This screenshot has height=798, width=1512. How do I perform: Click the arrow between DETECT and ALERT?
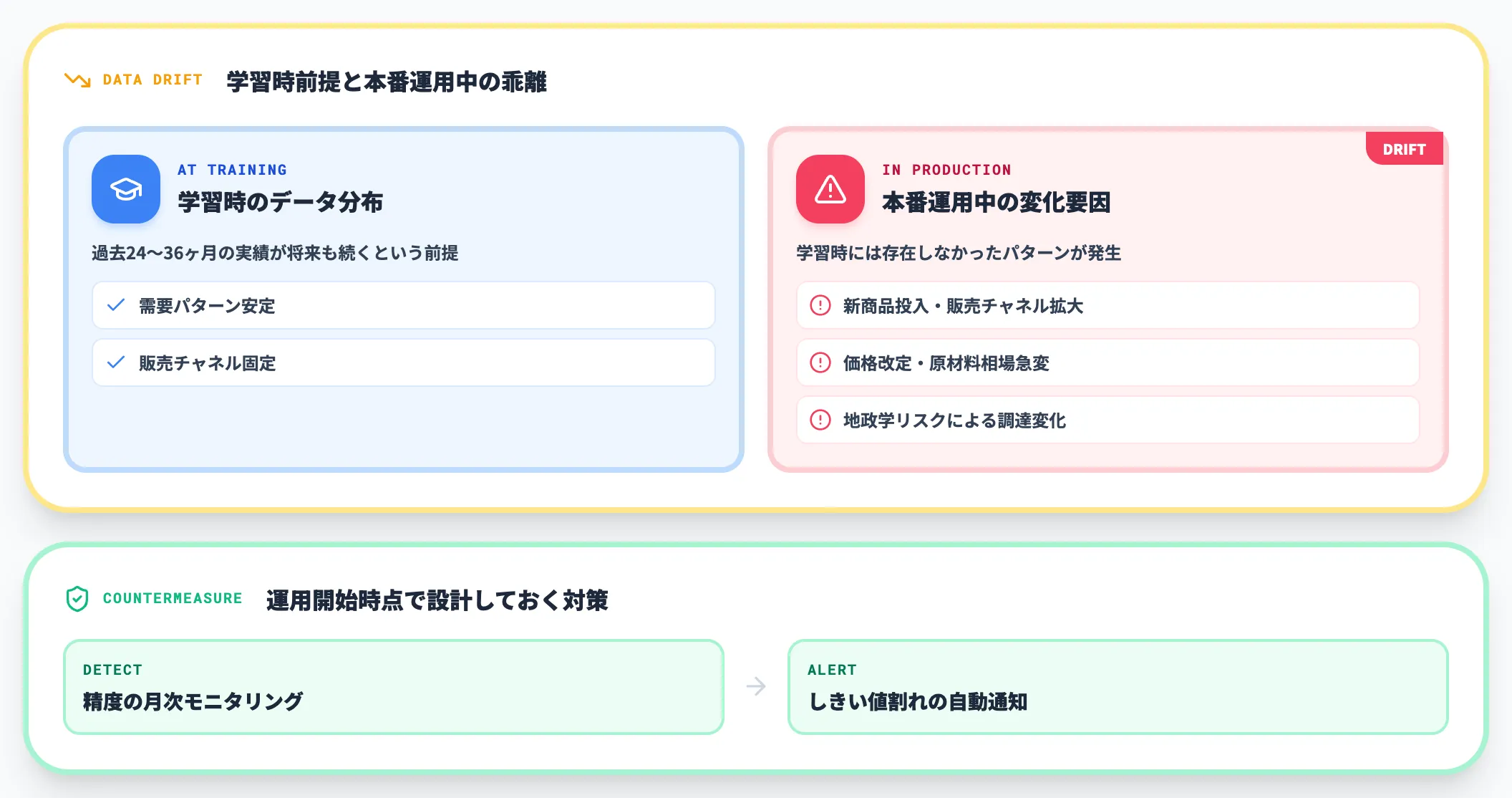click(x=756, y=686)
